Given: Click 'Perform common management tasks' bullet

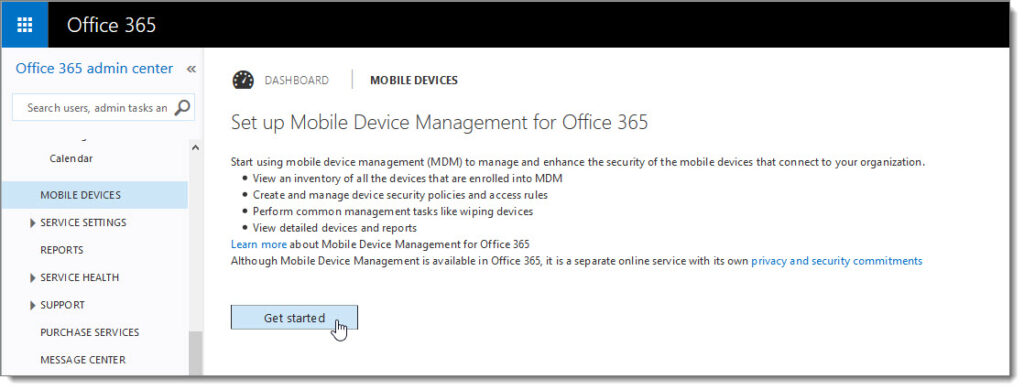Looking at the screenshot, I should pos(393,212).
